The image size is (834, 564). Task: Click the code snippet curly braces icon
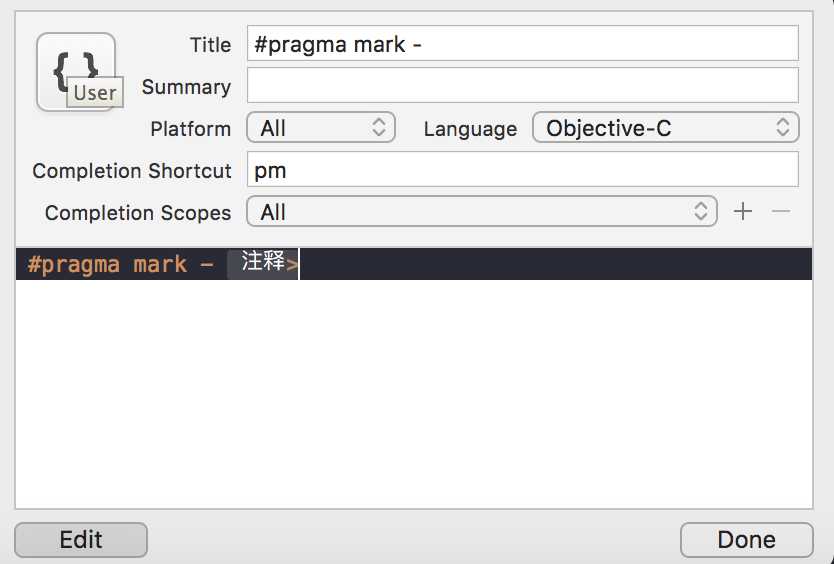pyautogui.click(x=75, y=63)
